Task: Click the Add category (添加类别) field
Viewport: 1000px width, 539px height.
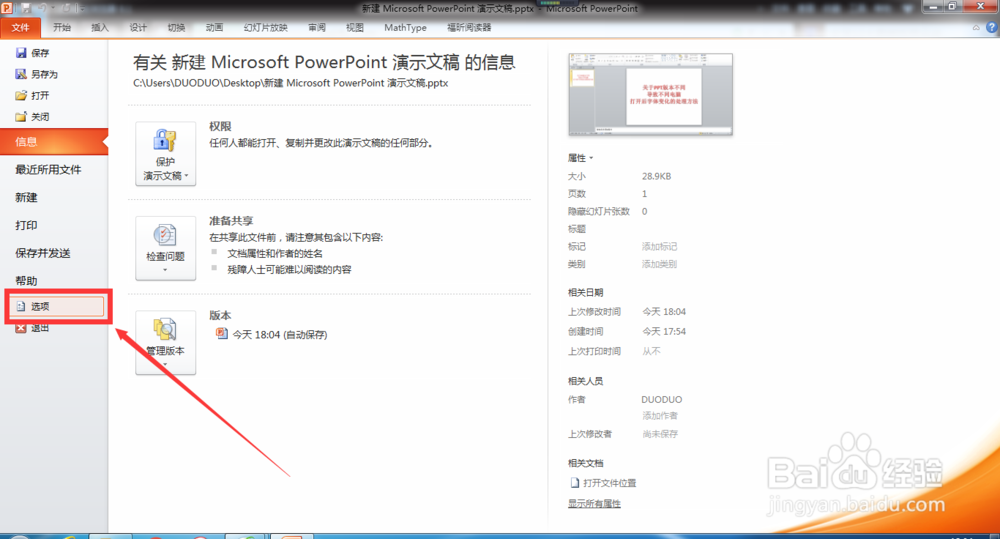Action: (659, 264)
